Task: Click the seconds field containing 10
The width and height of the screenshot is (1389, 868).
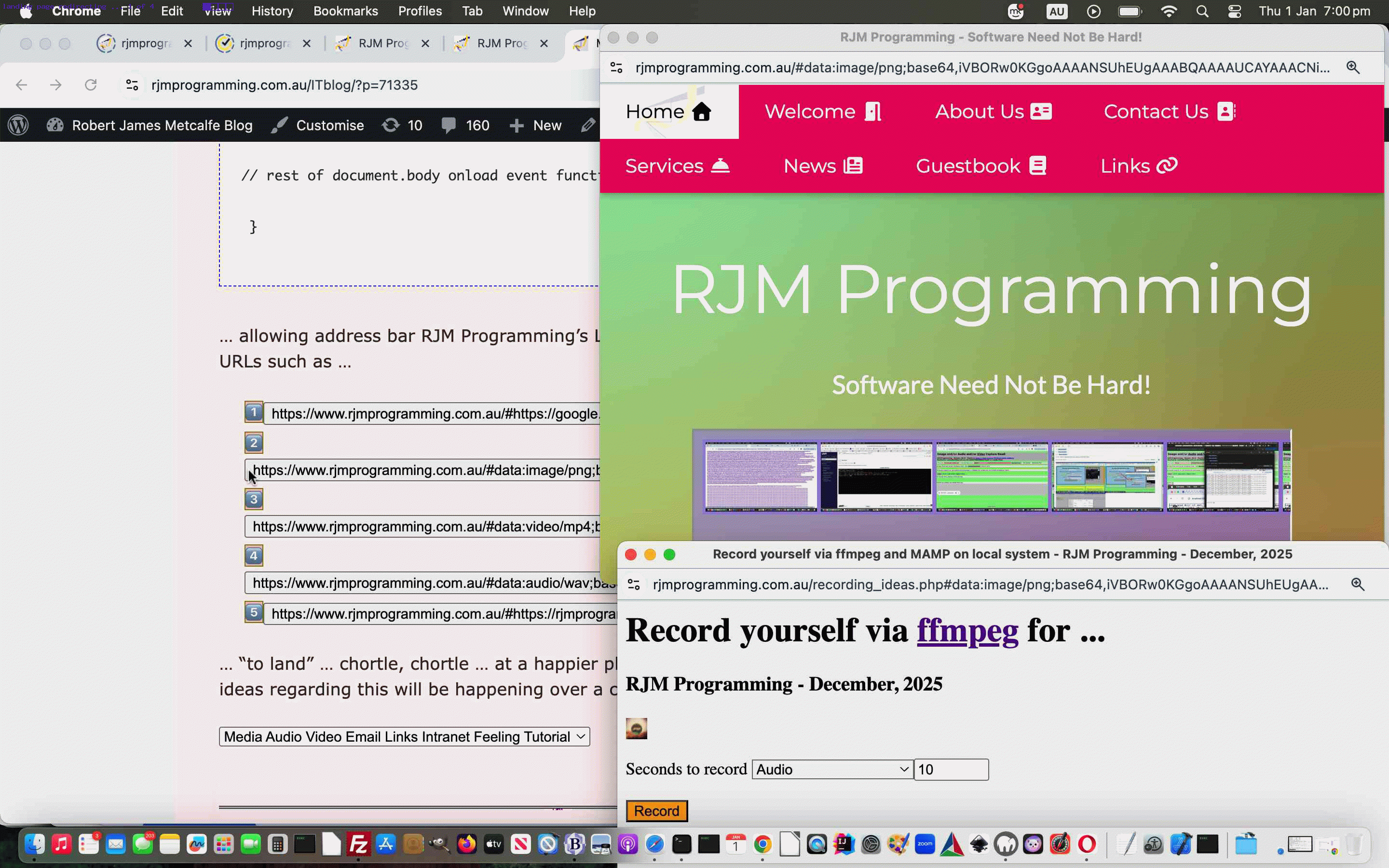Action: coord(950,770)
